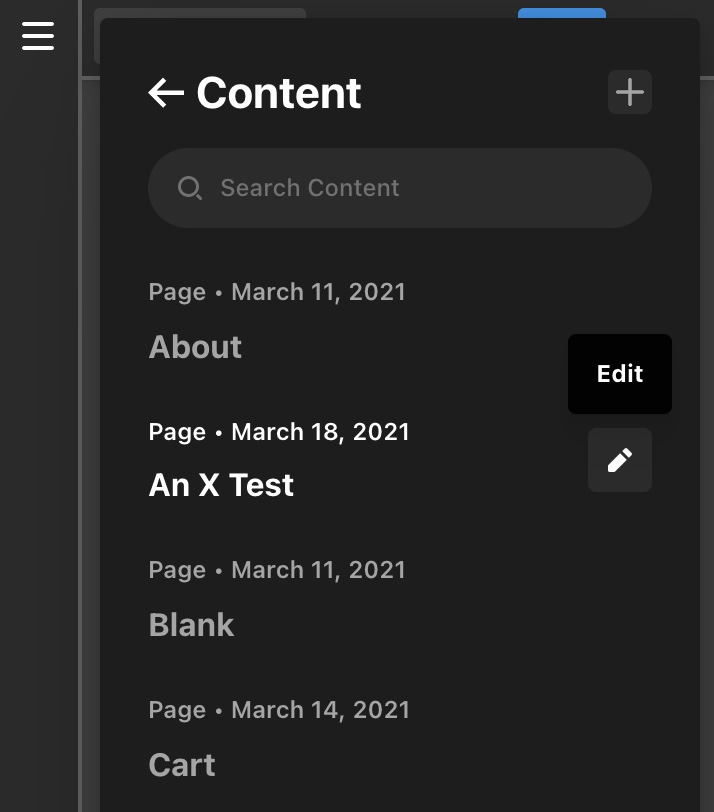
Task: Click the black Edit tooltip label
Action: pyautogui.click(x=620, y=374)
